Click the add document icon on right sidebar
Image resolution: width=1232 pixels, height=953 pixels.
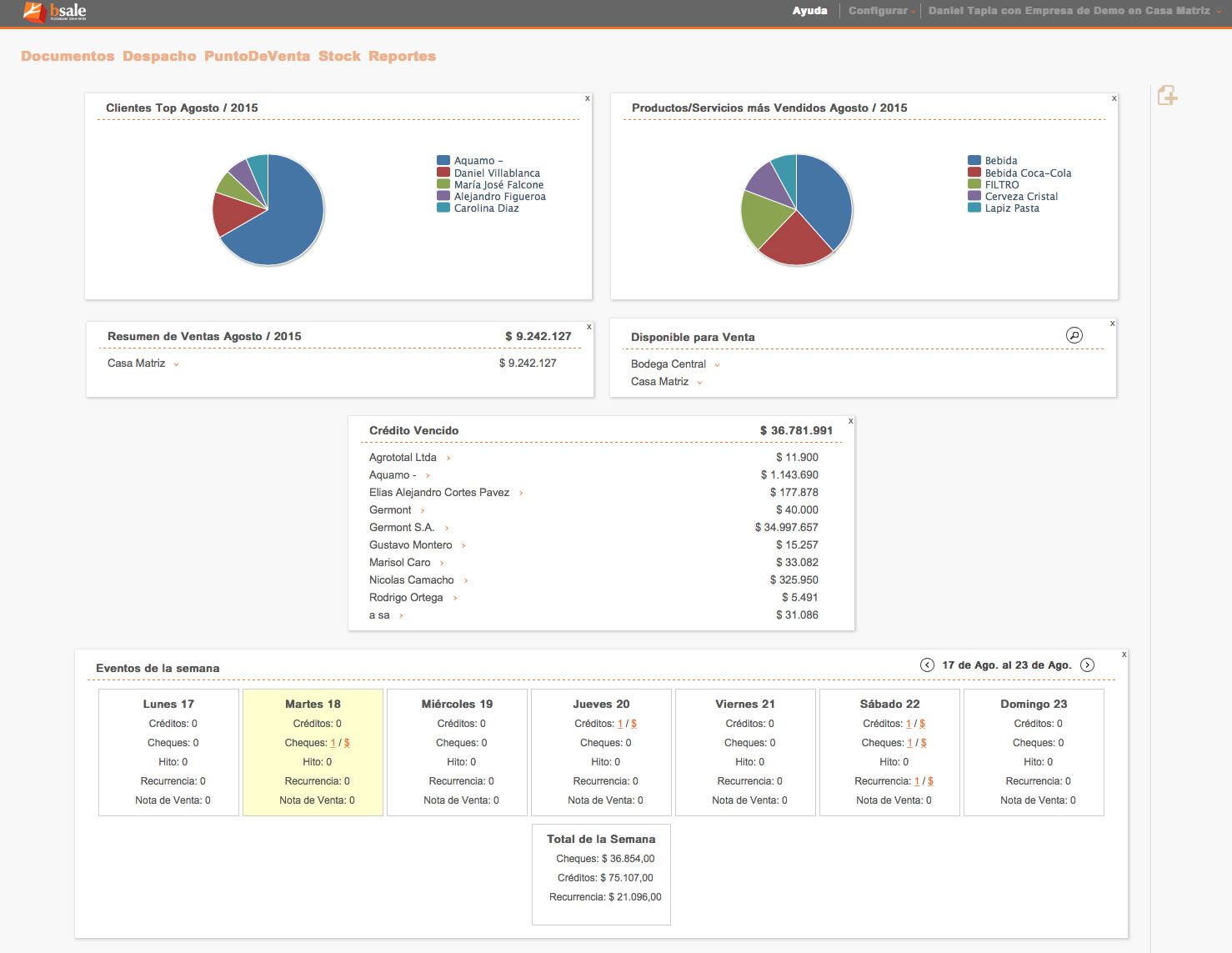pyautogui.click(x=1167, y=96)
